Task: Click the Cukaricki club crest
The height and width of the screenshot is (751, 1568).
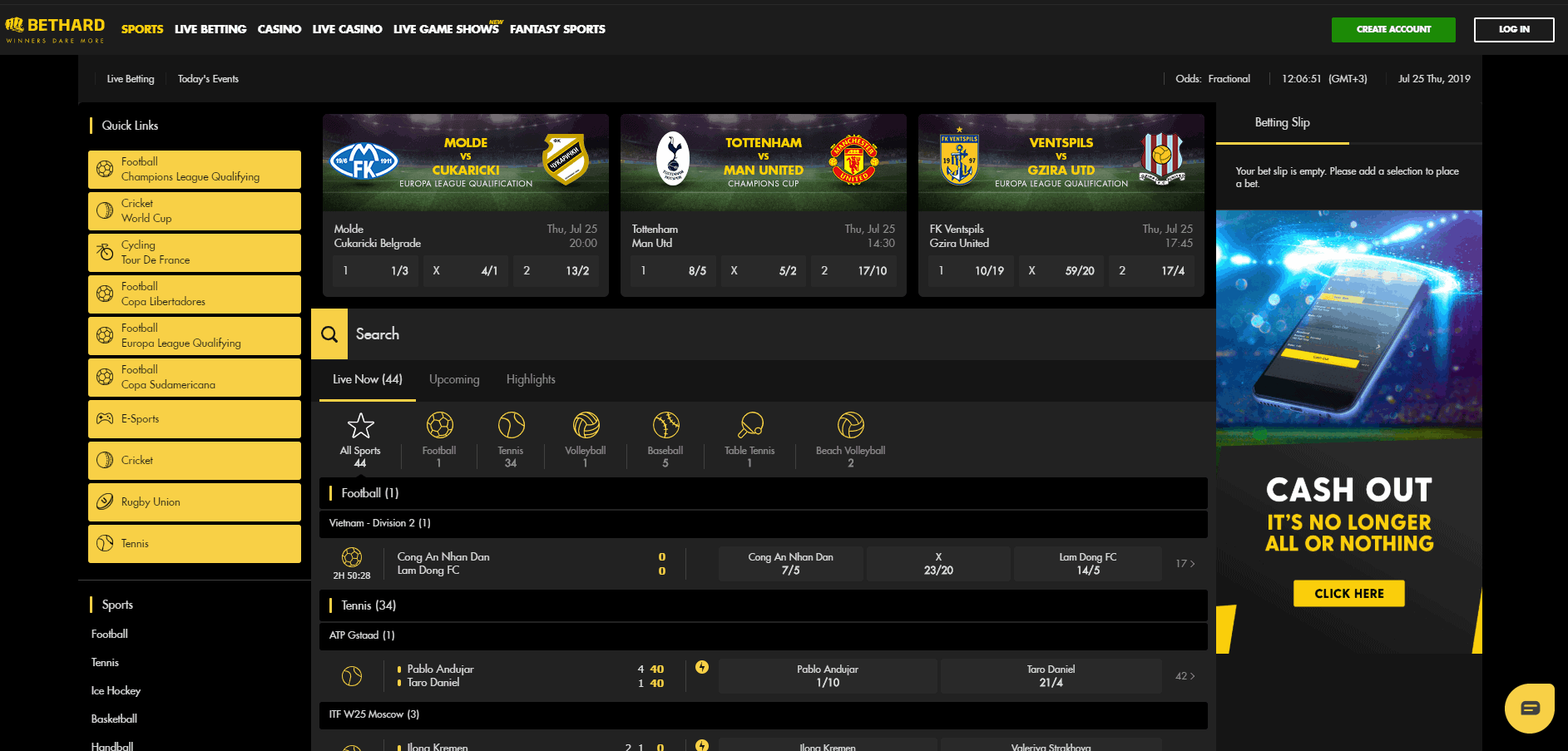Action: 566,159
